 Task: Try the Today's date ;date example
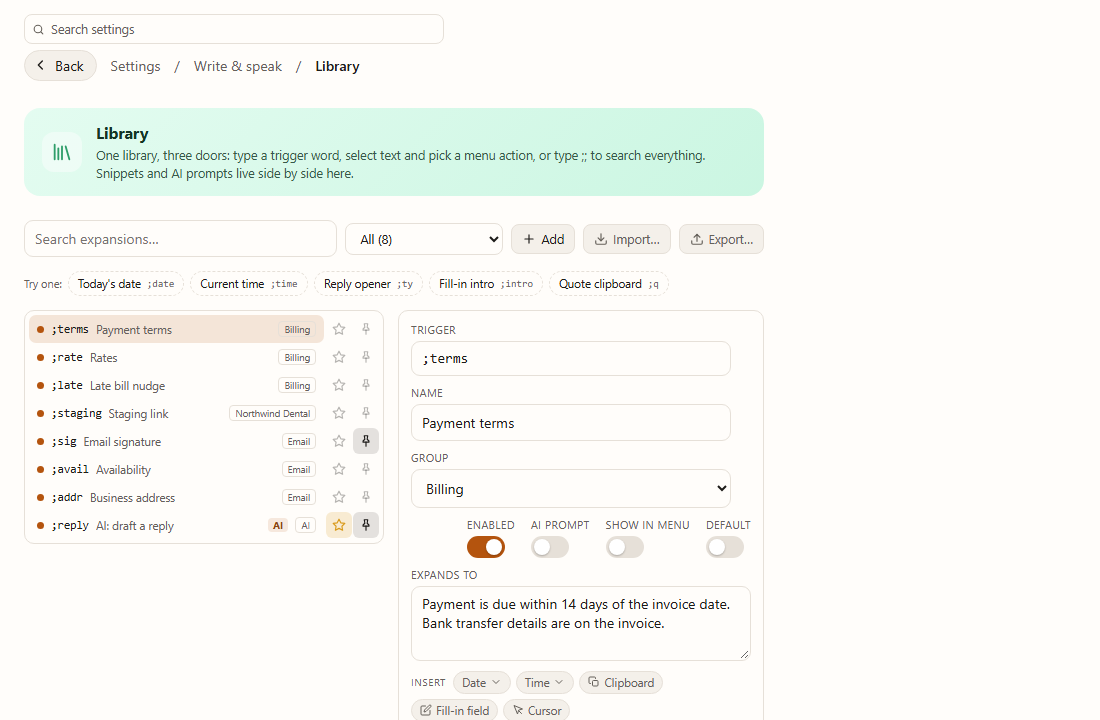126,284
